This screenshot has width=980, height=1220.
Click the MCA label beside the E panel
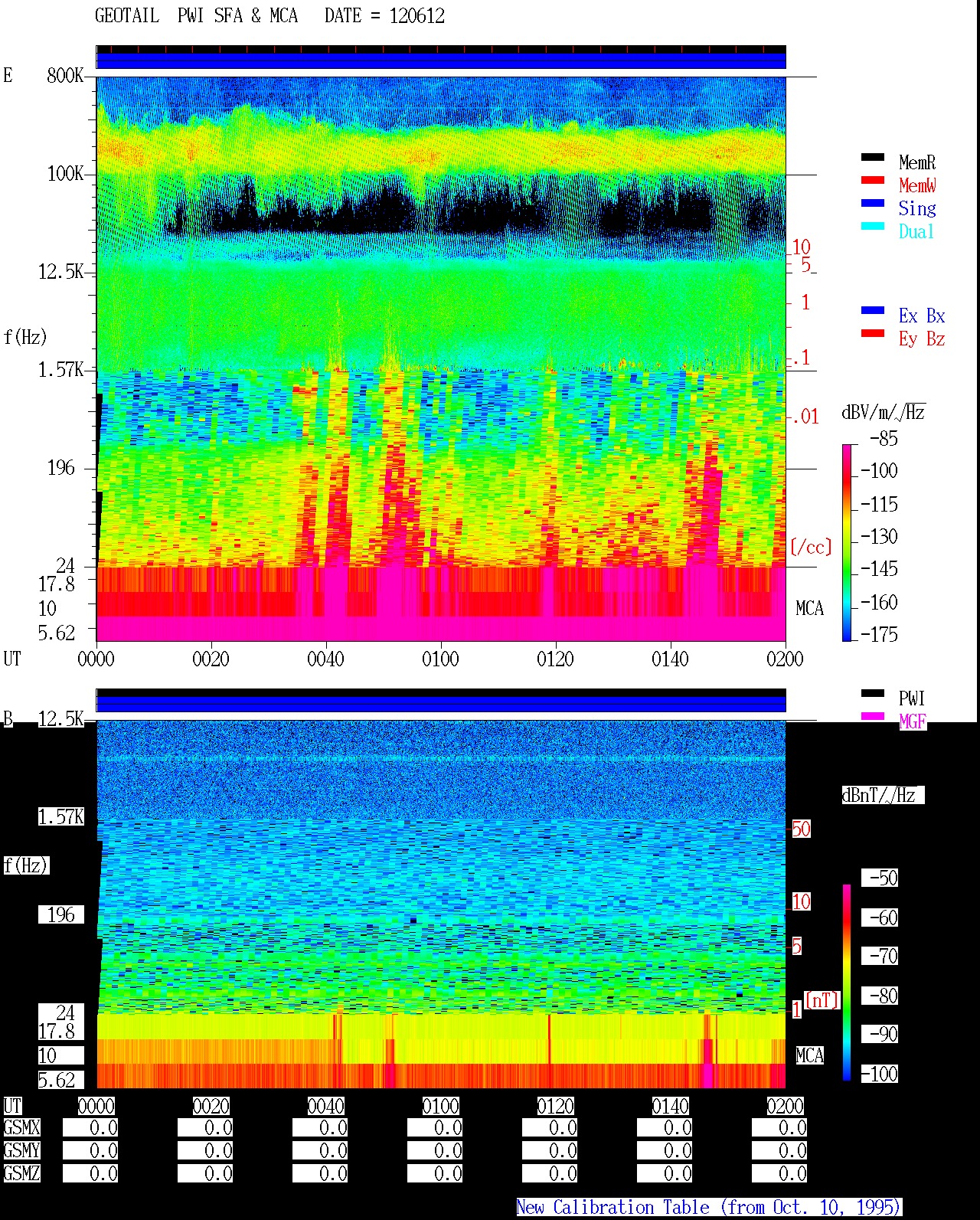pyautogui.click(x=809, y=609)
